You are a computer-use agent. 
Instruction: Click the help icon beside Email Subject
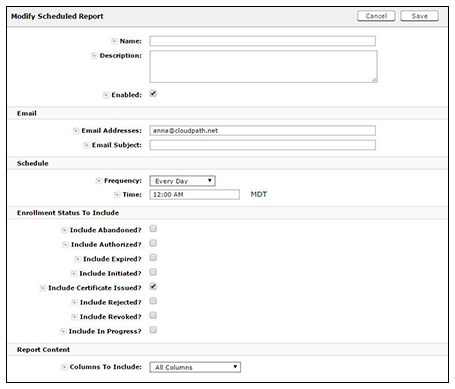pyautogui.click(x=87, y=145)
